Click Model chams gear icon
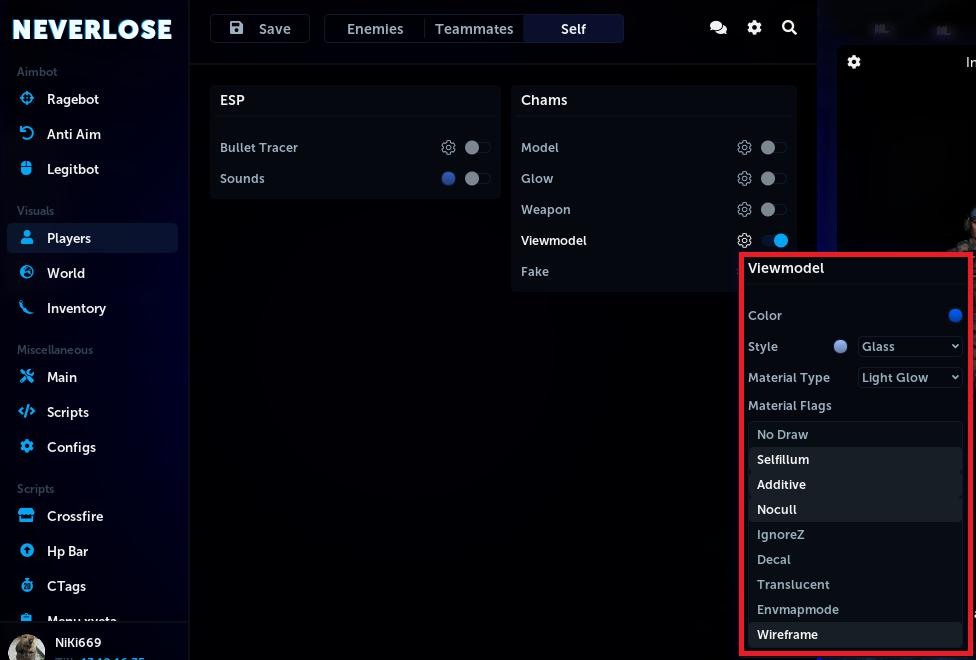The width and height of the screenshot is (976, 660). [x=744, y=147]
